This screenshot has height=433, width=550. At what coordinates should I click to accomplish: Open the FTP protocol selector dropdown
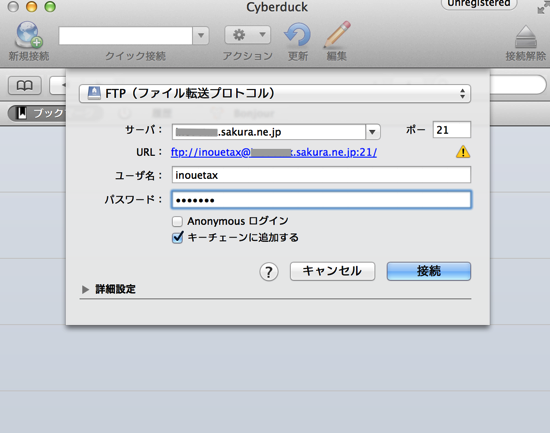pos(275,94)
